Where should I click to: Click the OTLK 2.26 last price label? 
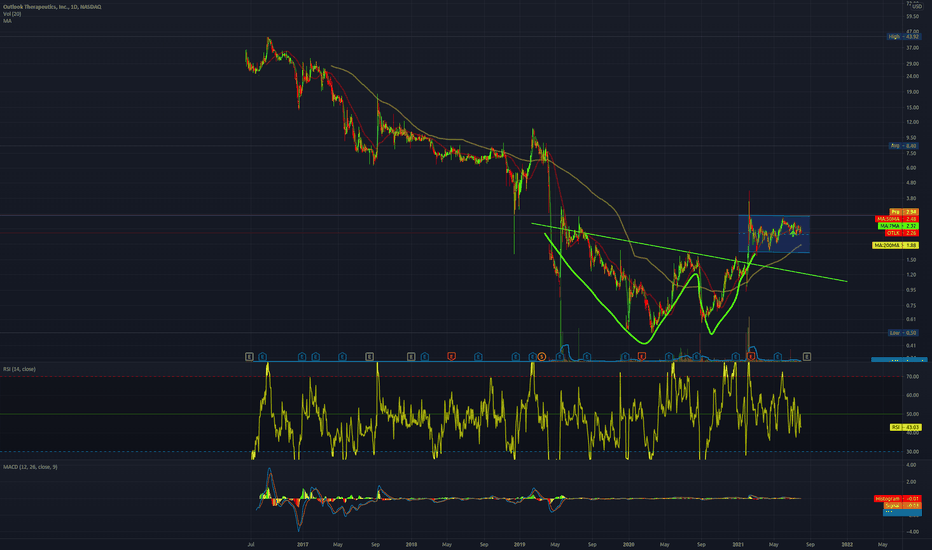tap(901, 233)
